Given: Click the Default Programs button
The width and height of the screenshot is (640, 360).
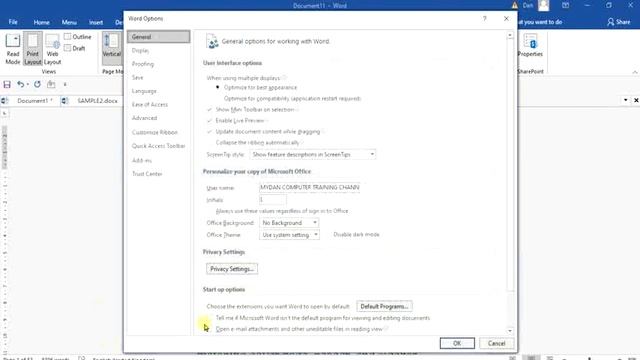Looking at the screenshot, I should (384, 306).
